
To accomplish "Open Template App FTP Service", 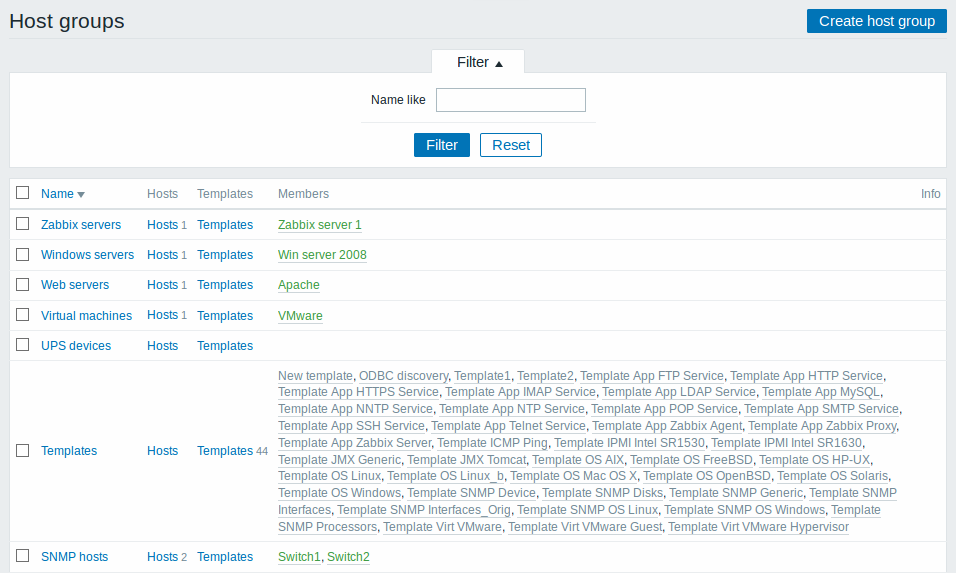I will tap(652, 376).
